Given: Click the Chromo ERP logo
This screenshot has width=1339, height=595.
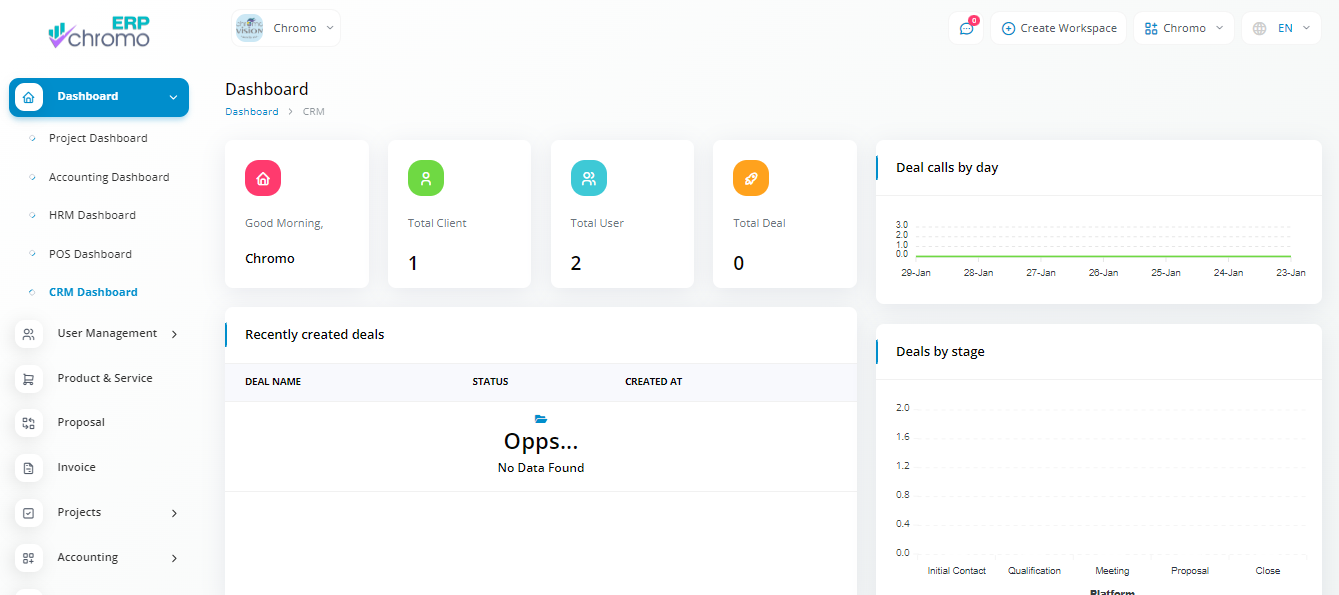Looking at the screenshot, I should click(99, 33).
